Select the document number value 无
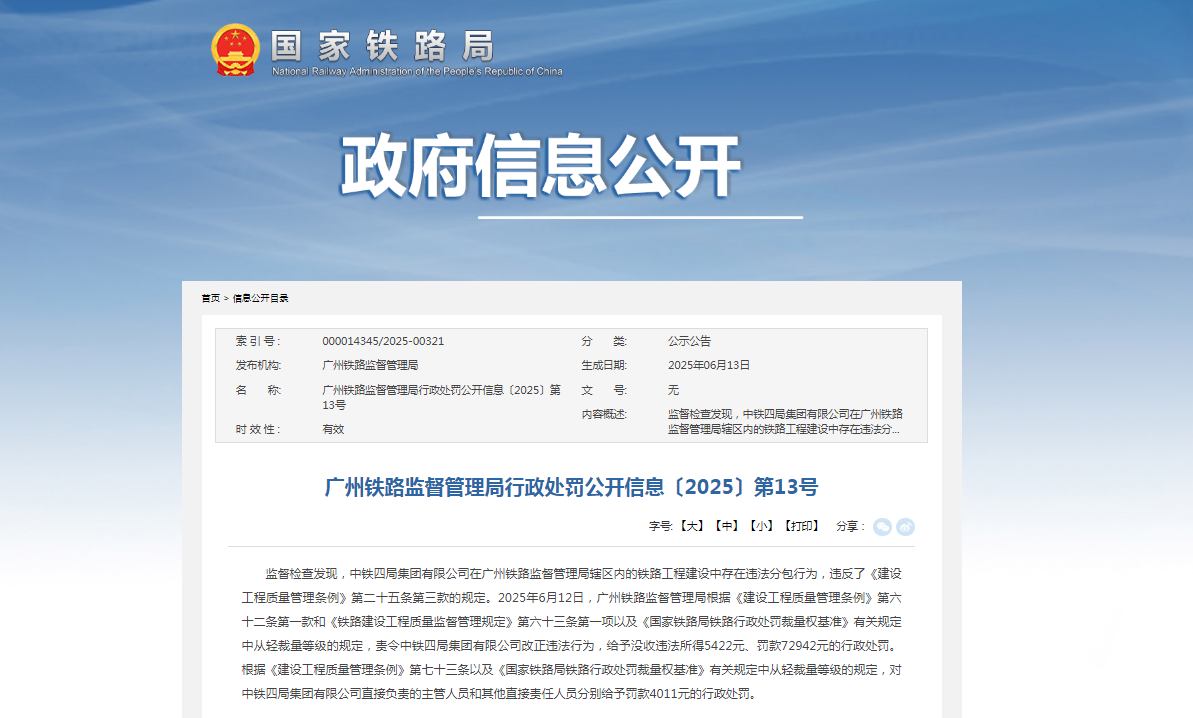1193x718 pixels. pos(673,390)
